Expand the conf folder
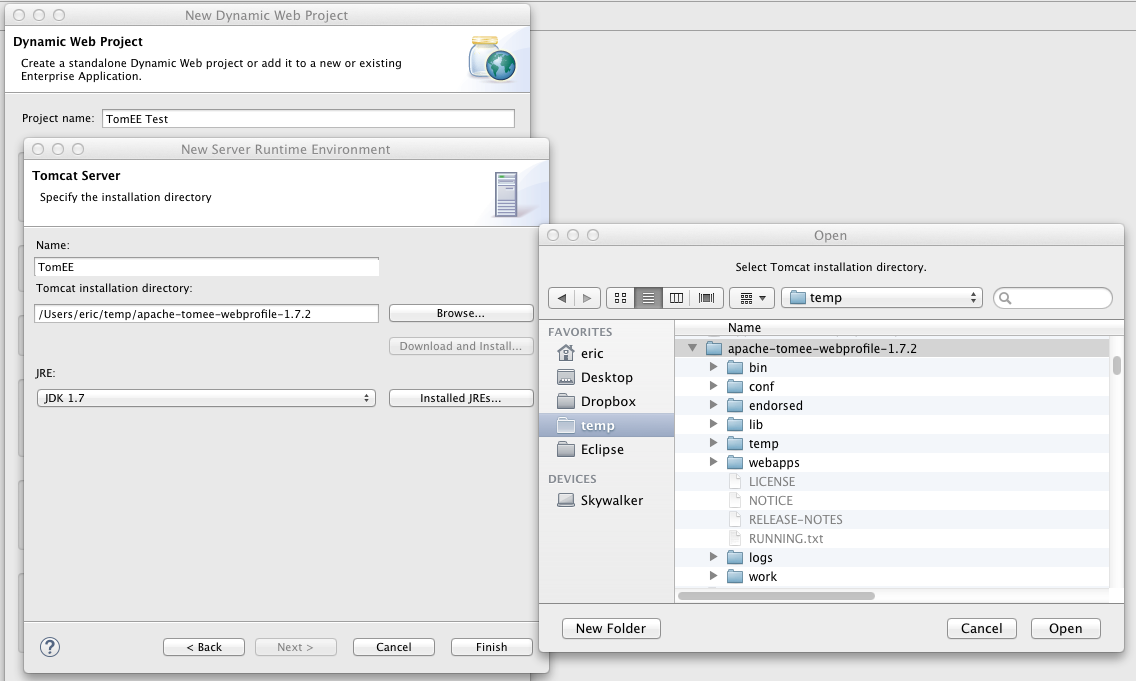1136x681 pixels. pyautogui.click(x=714, y=386)
